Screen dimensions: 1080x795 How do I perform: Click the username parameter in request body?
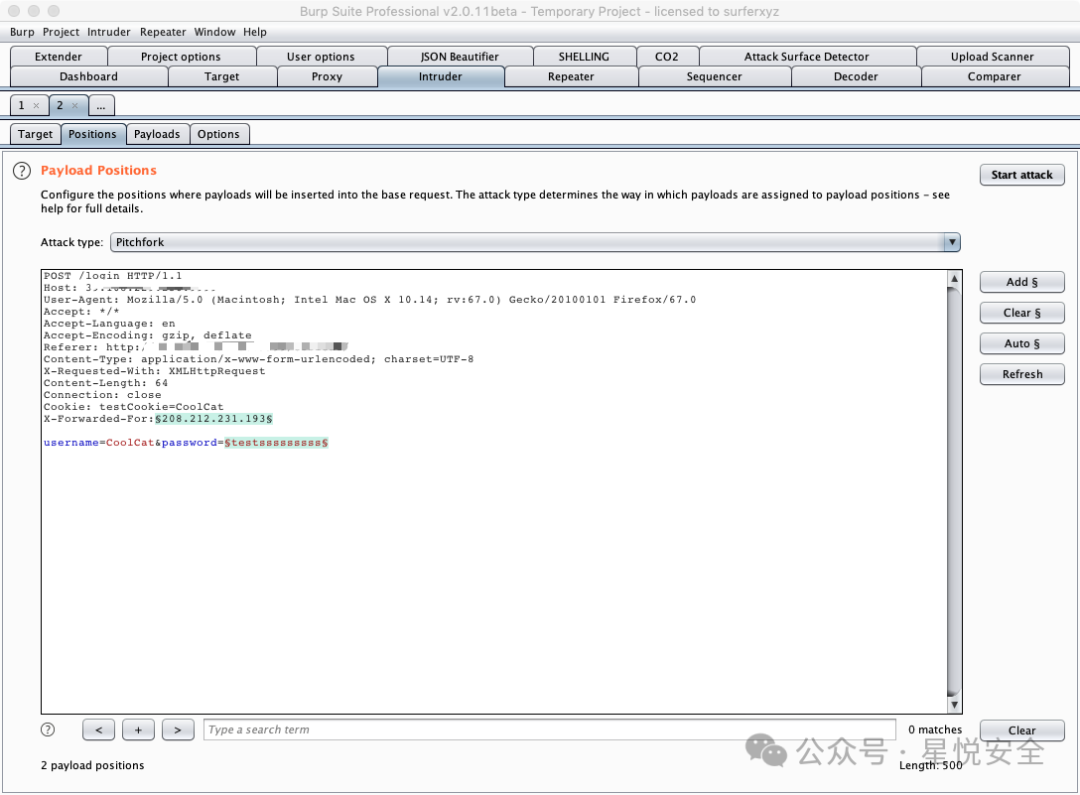pyautogui.click(x=71, y=443)
